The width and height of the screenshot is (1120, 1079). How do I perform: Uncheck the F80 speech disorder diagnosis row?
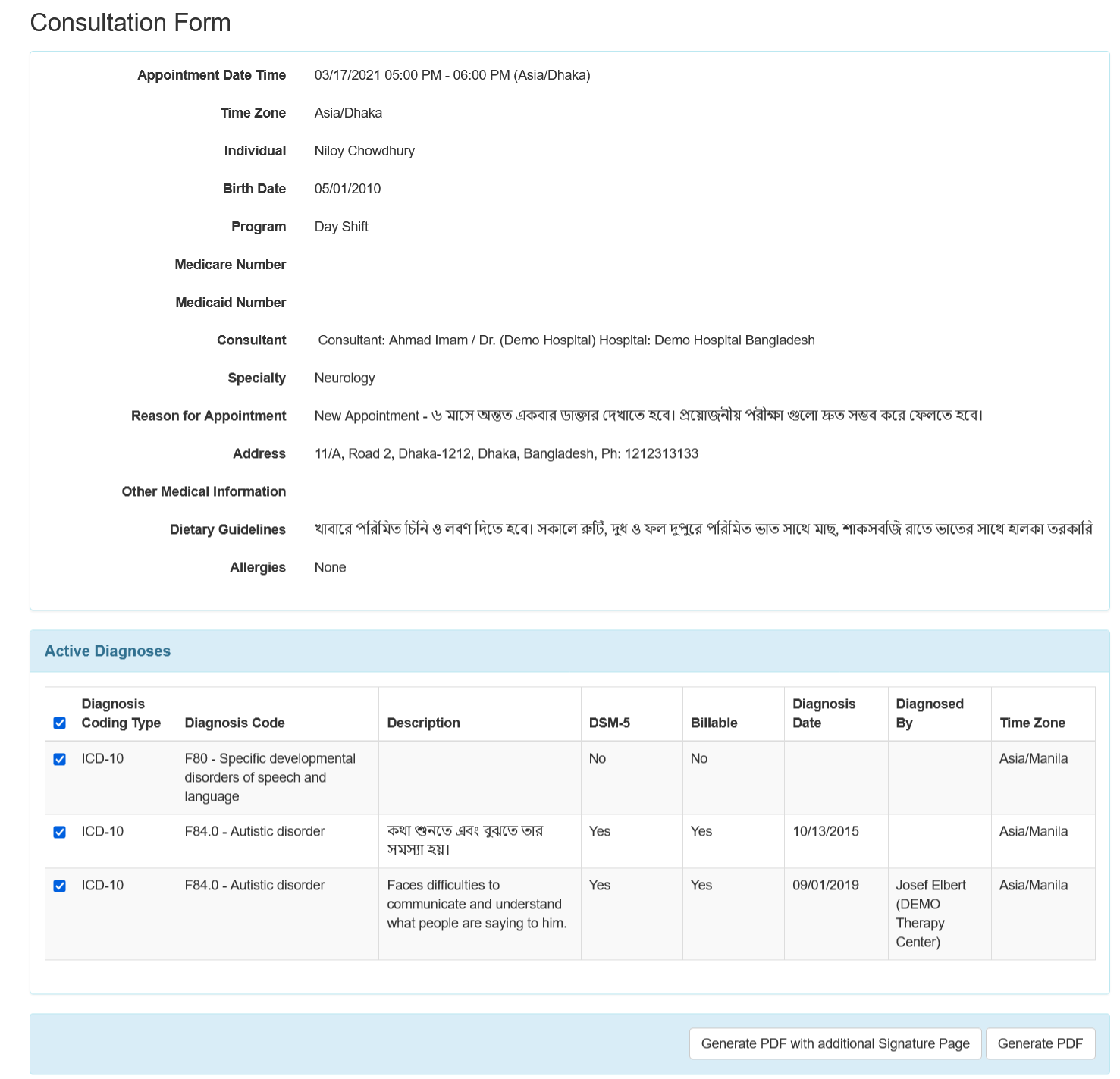[60, 759]
